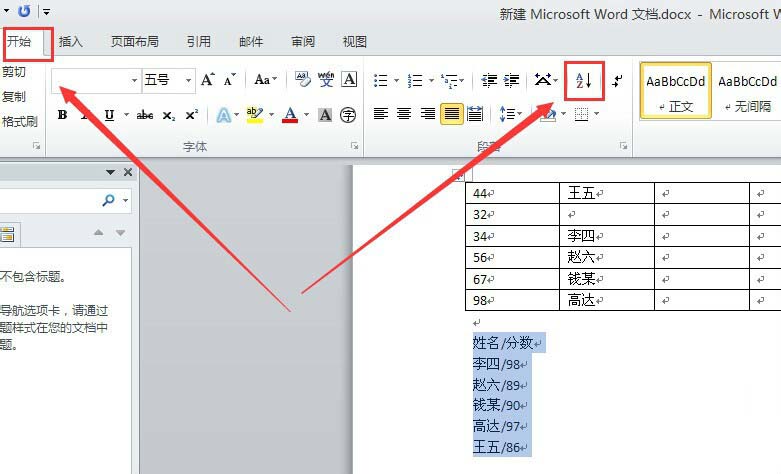781x474 pixels.
Task: Open the font size 五号 dropdown
Action: click(189, 80)
